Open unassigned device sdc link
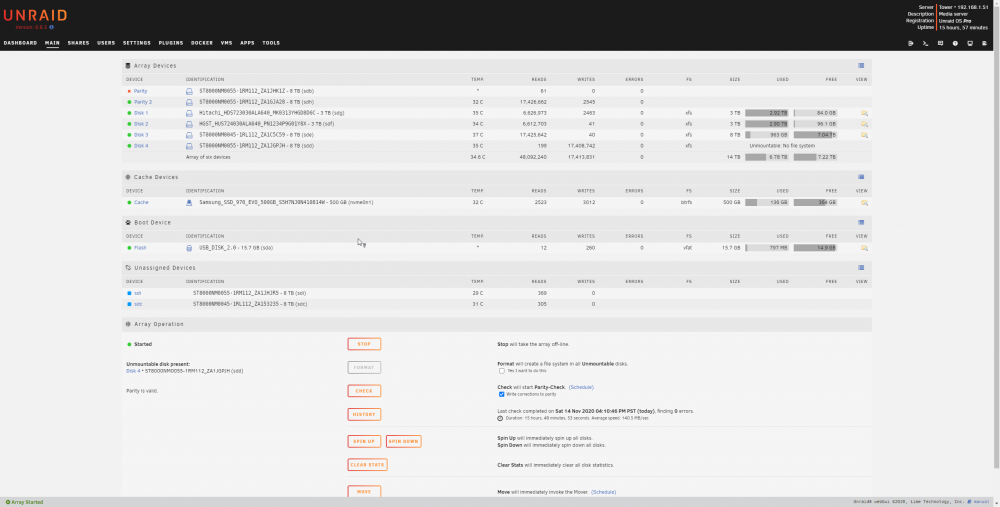 point(138,304)
